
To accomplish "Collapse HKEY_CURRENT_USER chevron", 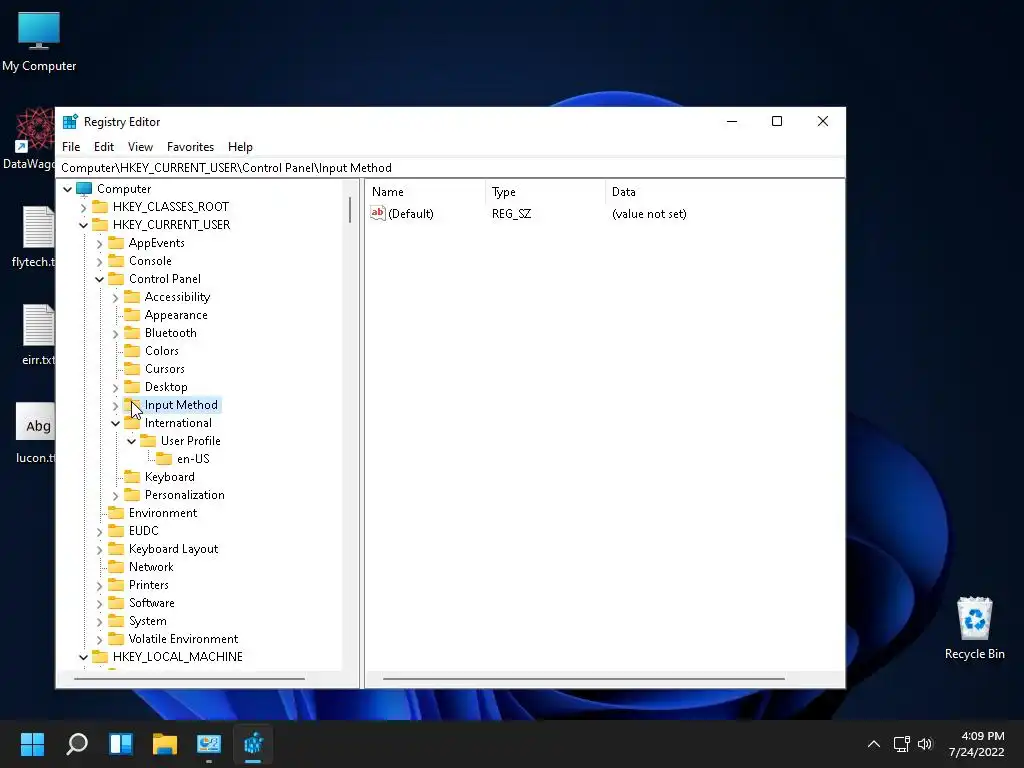I will [84, 225].
